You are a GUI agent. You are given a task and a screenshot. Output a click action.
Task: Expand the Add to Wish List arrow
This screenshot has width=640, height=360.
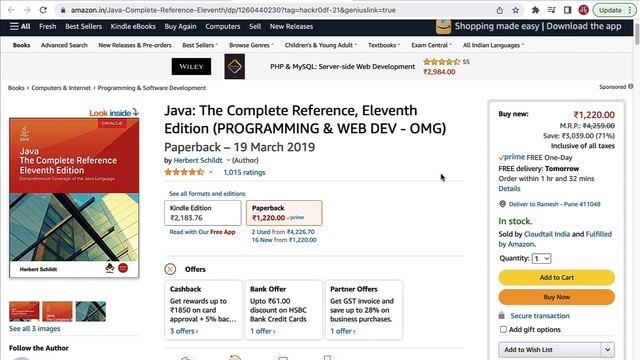tap(607, 350)
